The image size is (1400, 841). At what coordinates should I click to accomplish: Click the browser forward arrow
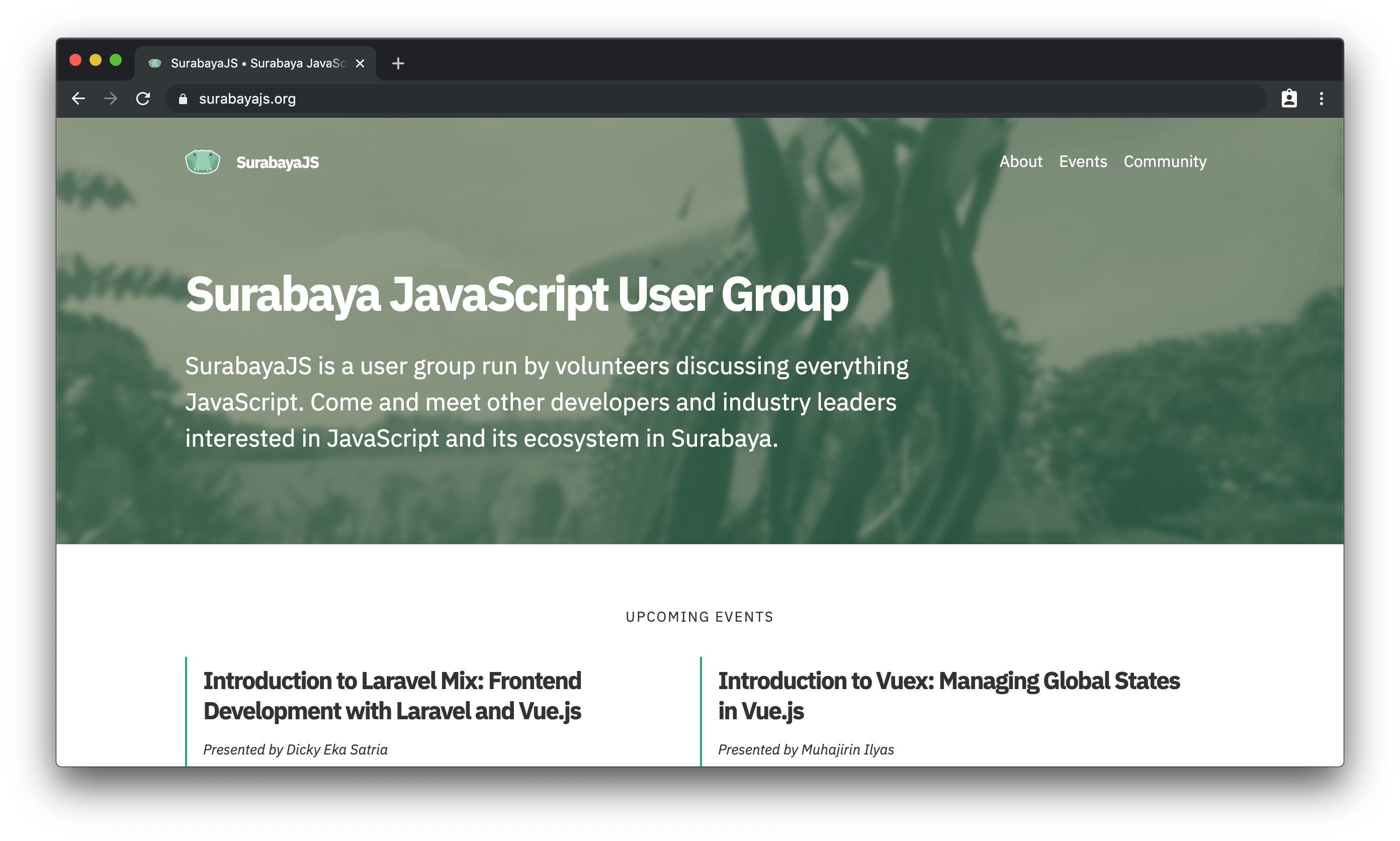coord(111,99)
